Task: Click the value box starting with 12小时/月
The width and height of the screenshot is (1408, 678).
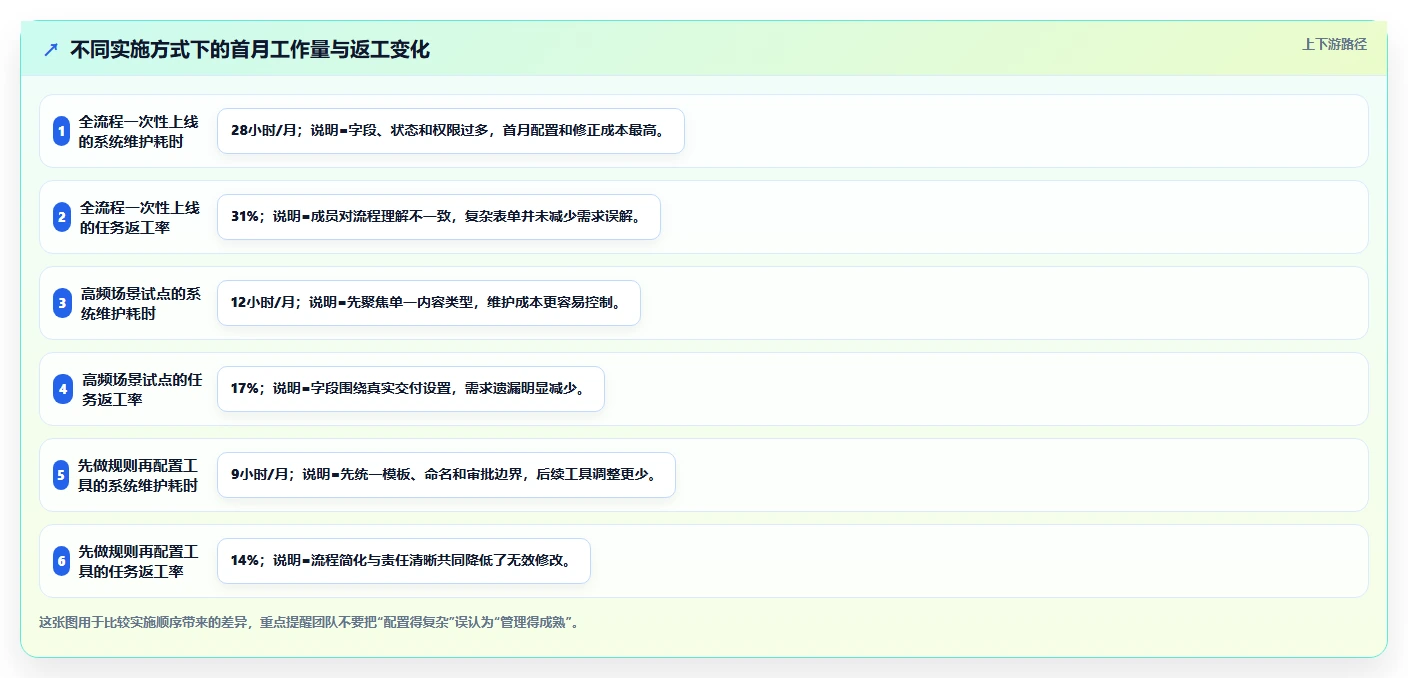Action: pyautogui.click(x=429, y=303)
